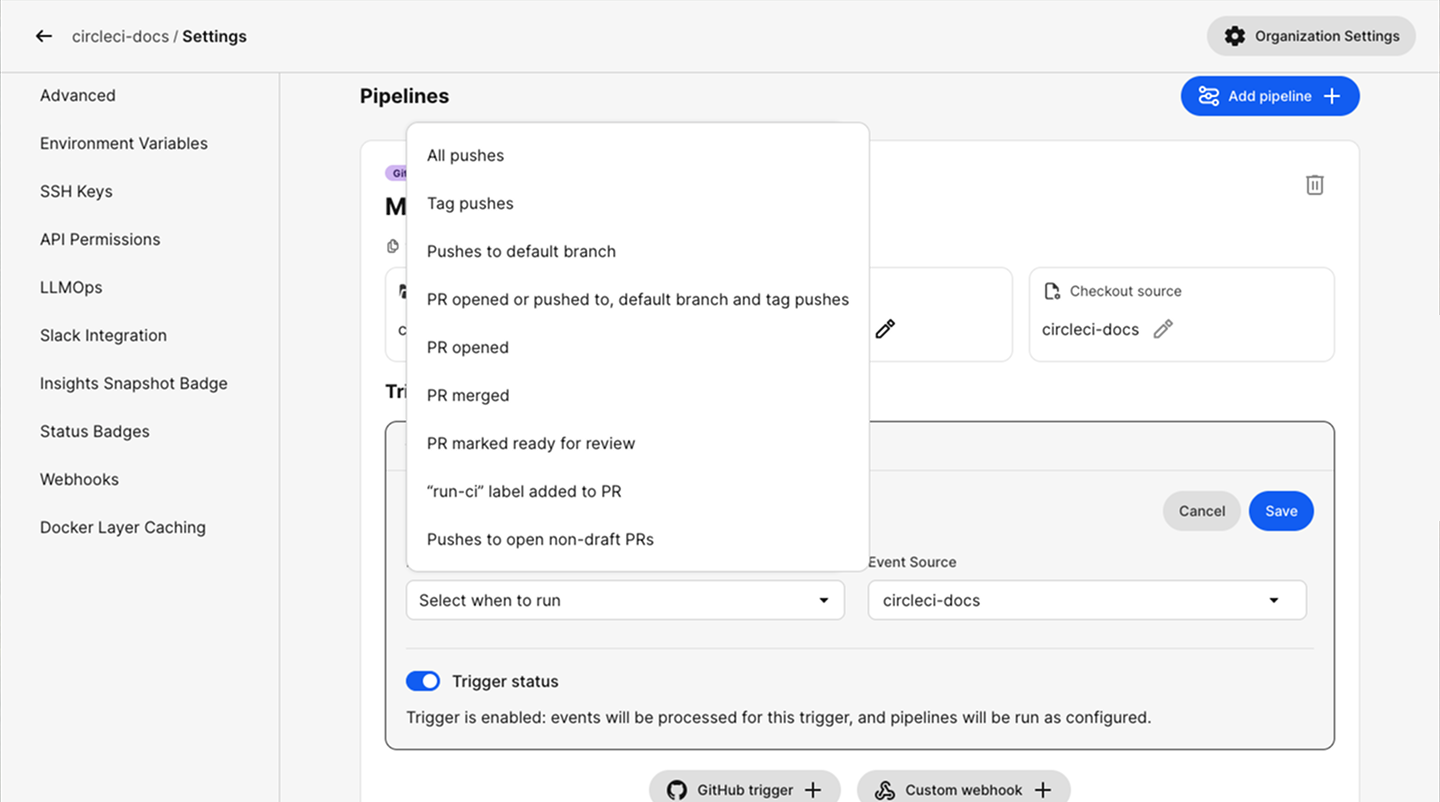1440x802 pixels.
Task: Click Add pipeline button
Action: point(1269,96)
